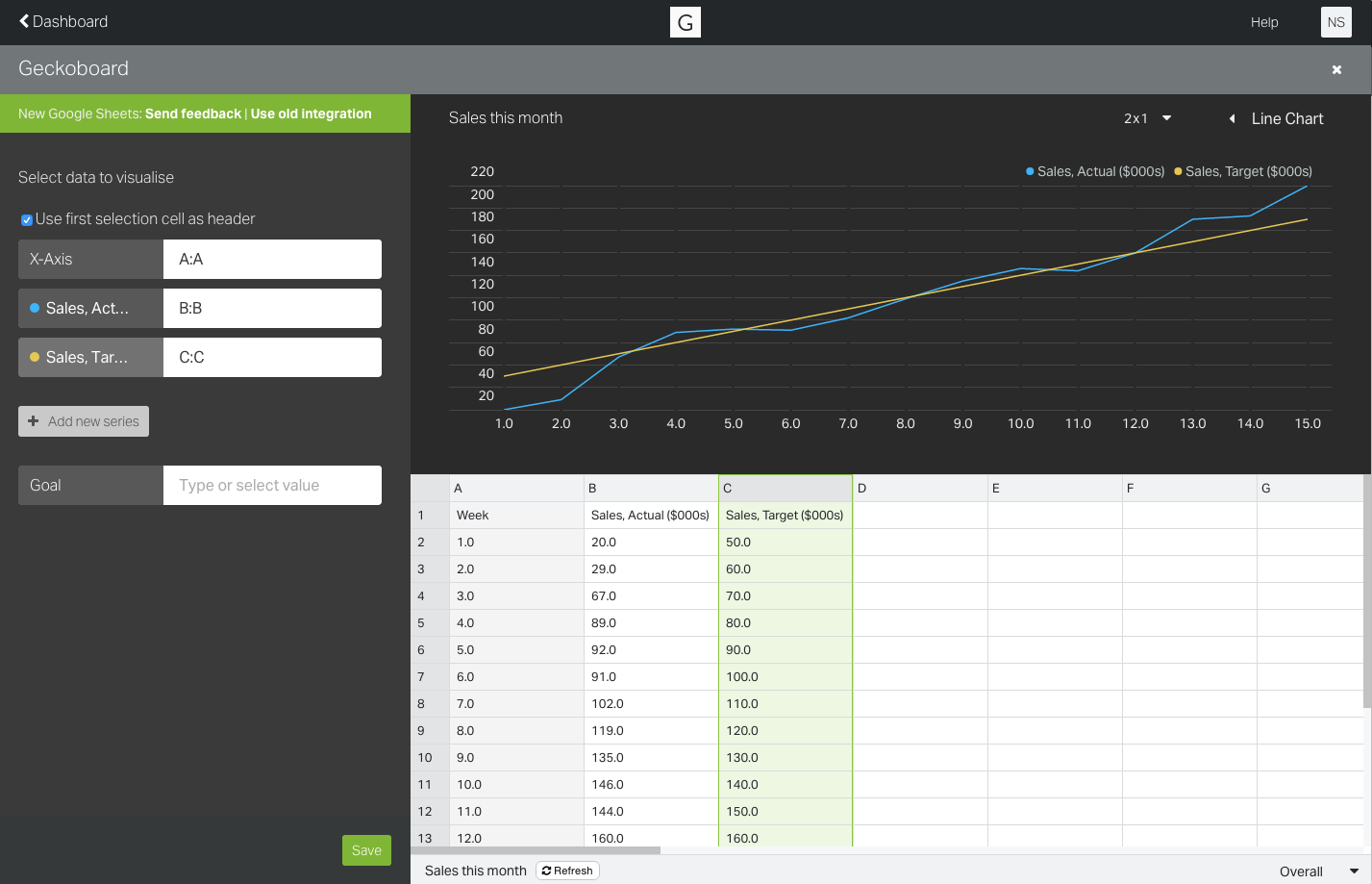Select column B header
The image size is (1372, 884).
[651, 489]
